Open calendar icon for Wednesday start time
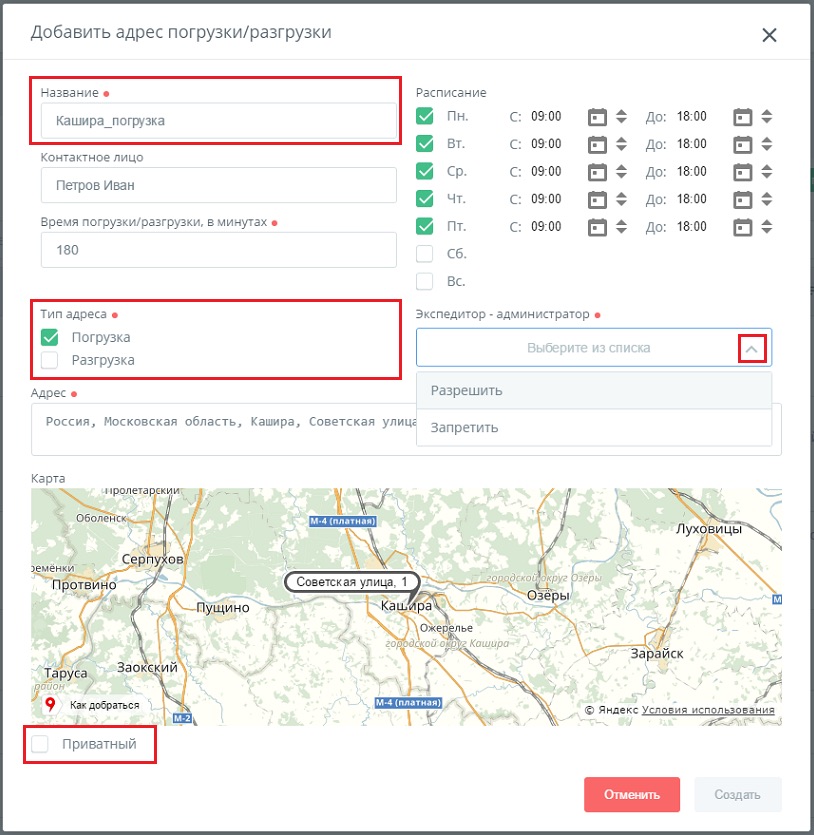This screenshot has width=814, height=835. pos(597,172)
